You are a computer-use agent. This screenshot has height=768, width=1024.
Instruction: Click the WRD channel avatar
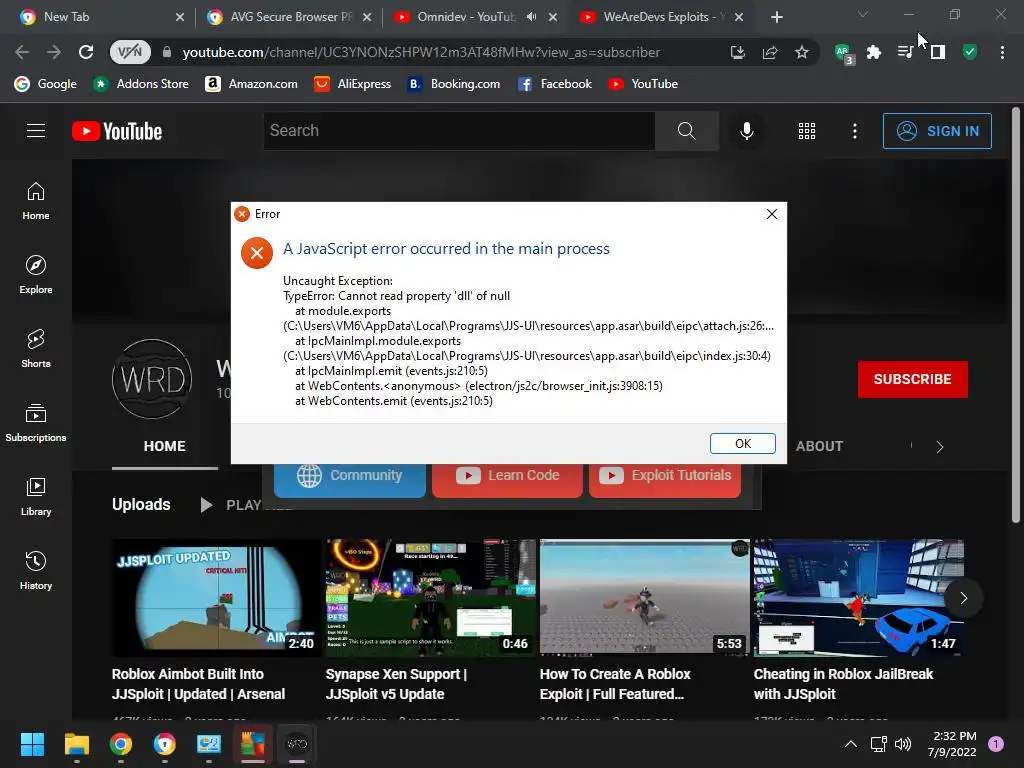[x=152, y=379]
